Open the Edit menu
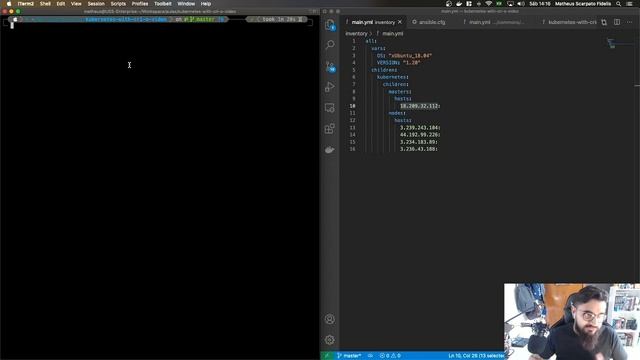 point(61,4)
